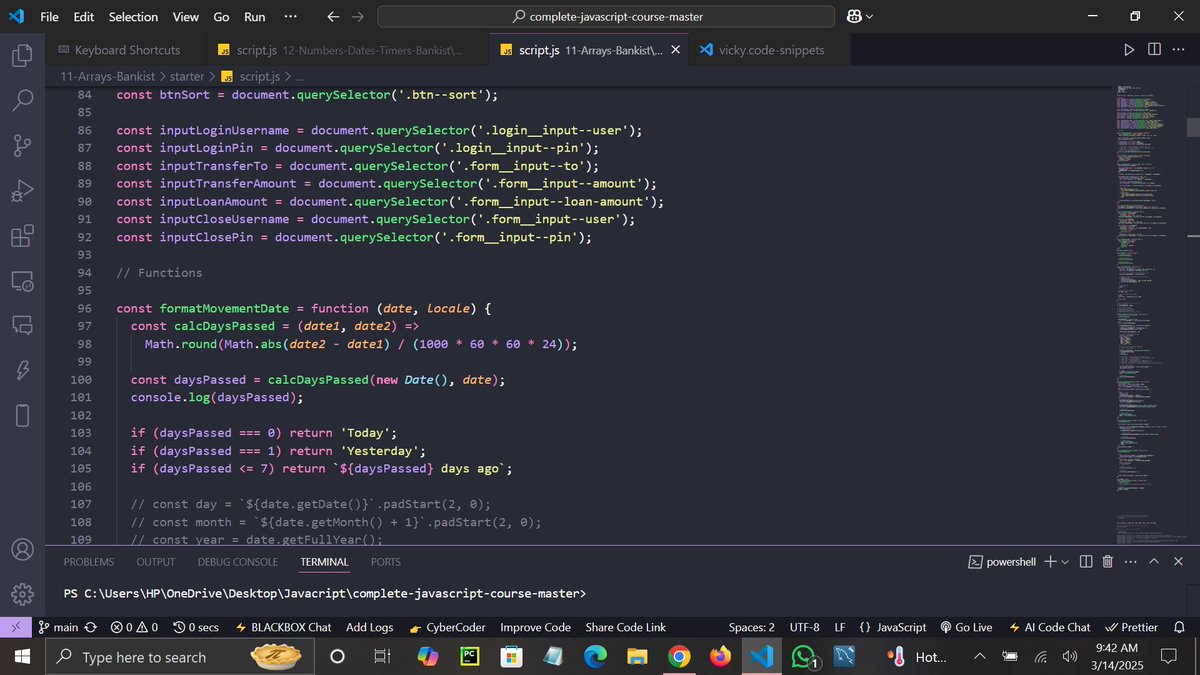Click Improve Code in status bar
Viewport: 1200px width, 675px height.
click(x=535, y=627)
